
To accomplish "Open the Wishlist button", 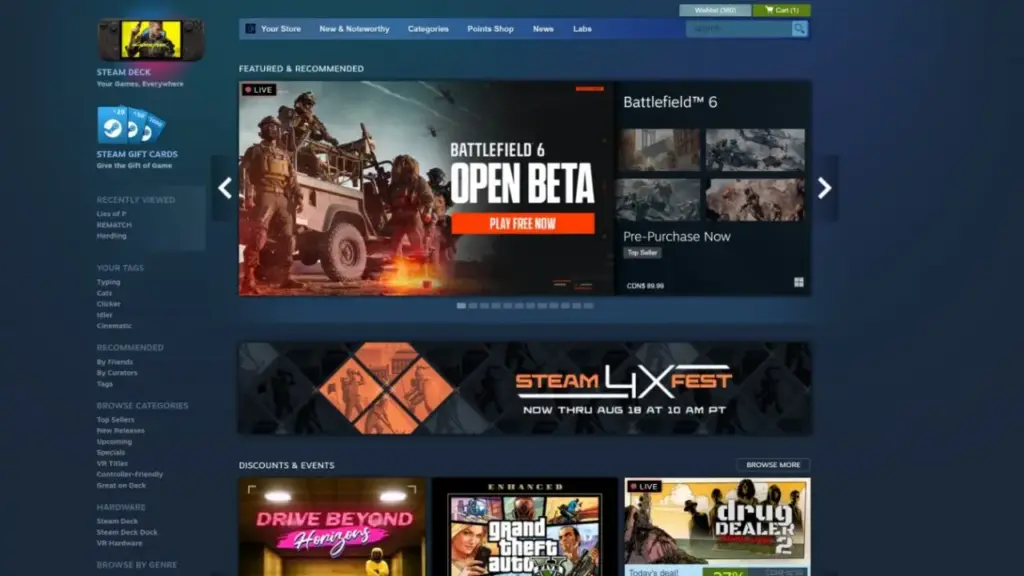I will 715,10.
